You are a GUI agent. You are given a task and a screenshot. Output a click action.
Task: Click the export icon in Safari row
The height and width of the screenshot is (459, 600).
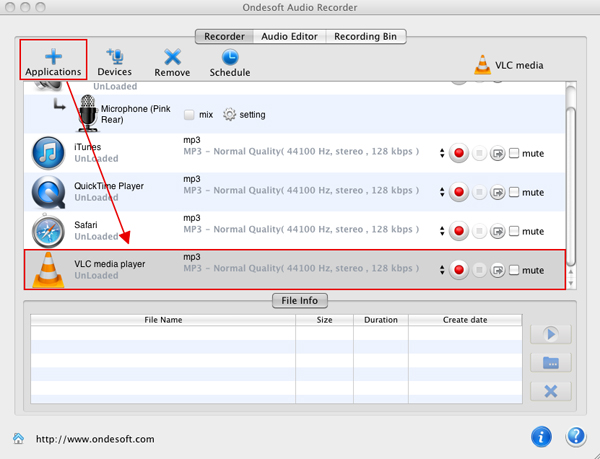(x=497, y=231)
